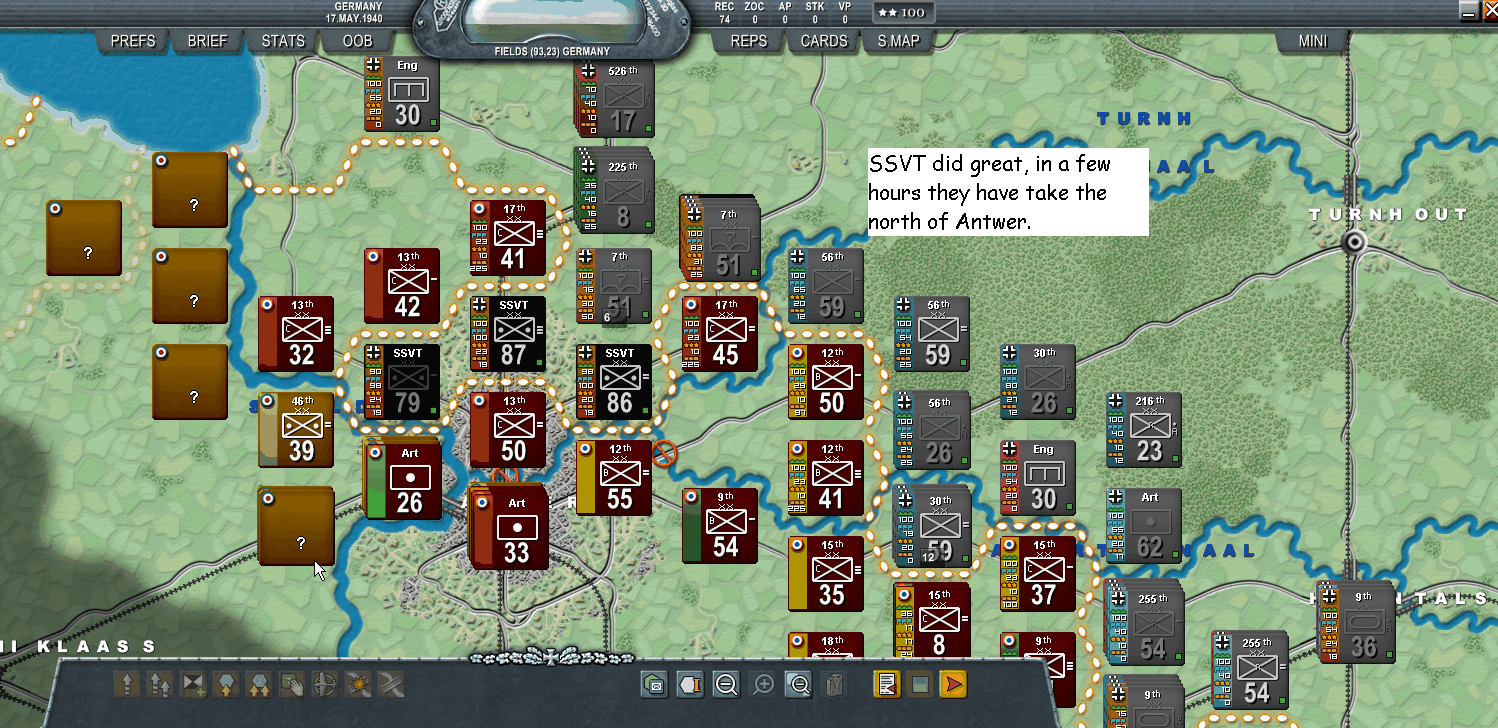Screen dimensions: 1498x728
Task: Select the French 17th unit numbered 41
Action: 509,238
